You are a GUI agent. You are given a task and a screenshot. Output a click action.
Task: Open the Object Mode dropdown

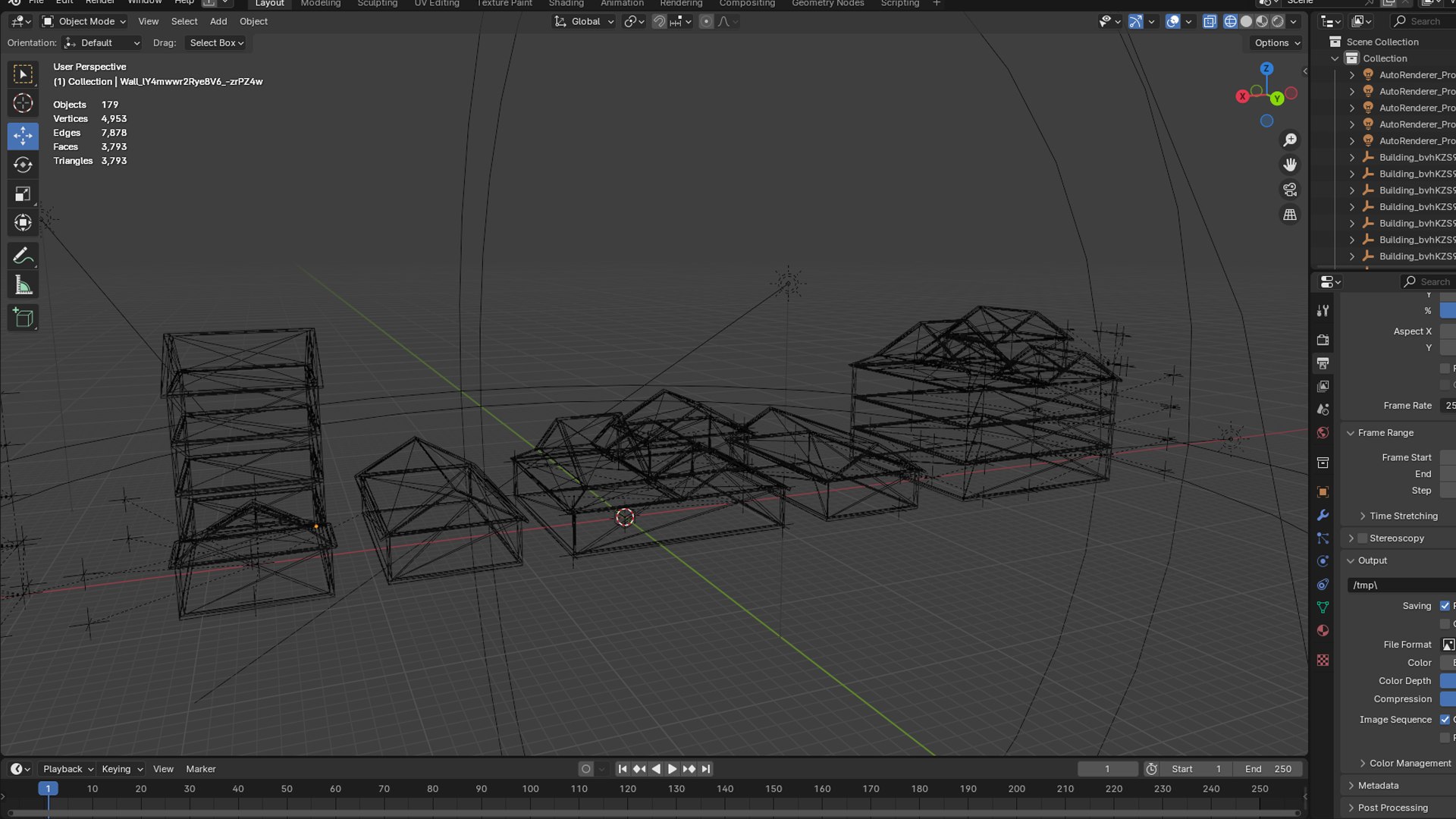pyautogui.click(x=84, y=21)
